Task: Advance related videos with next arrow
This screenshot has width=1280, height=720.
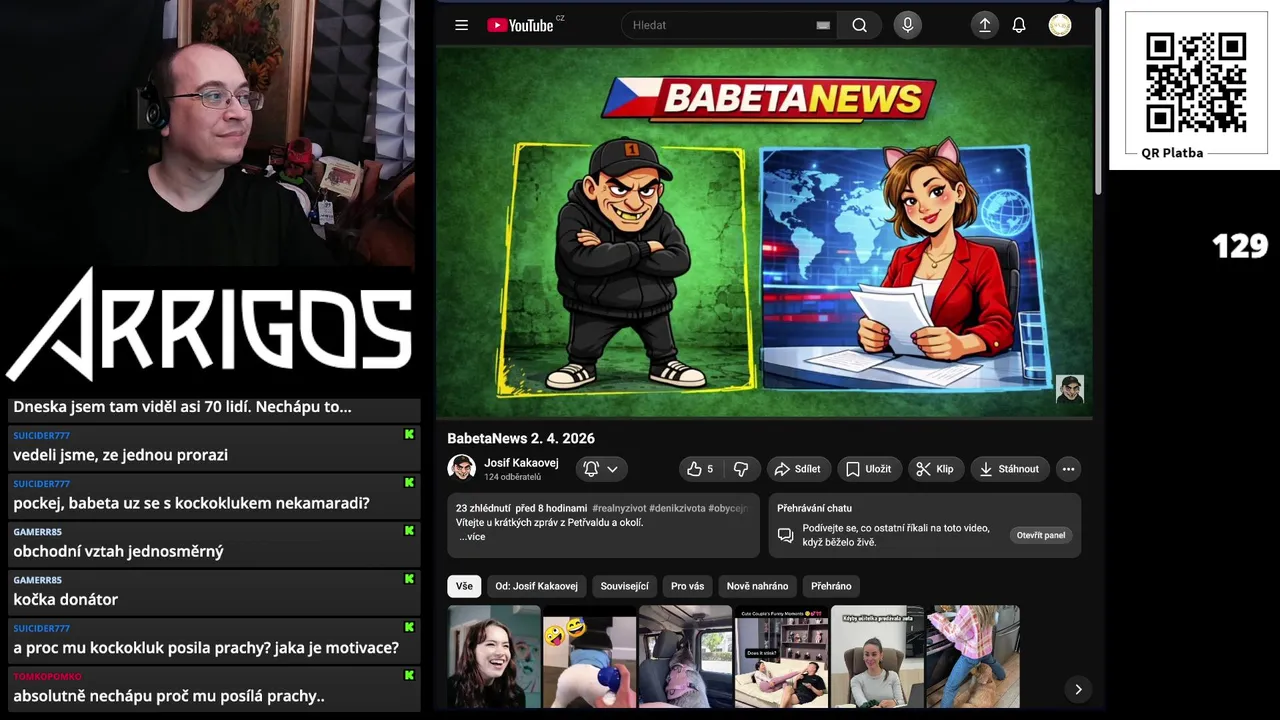Action: (1078, 689)
